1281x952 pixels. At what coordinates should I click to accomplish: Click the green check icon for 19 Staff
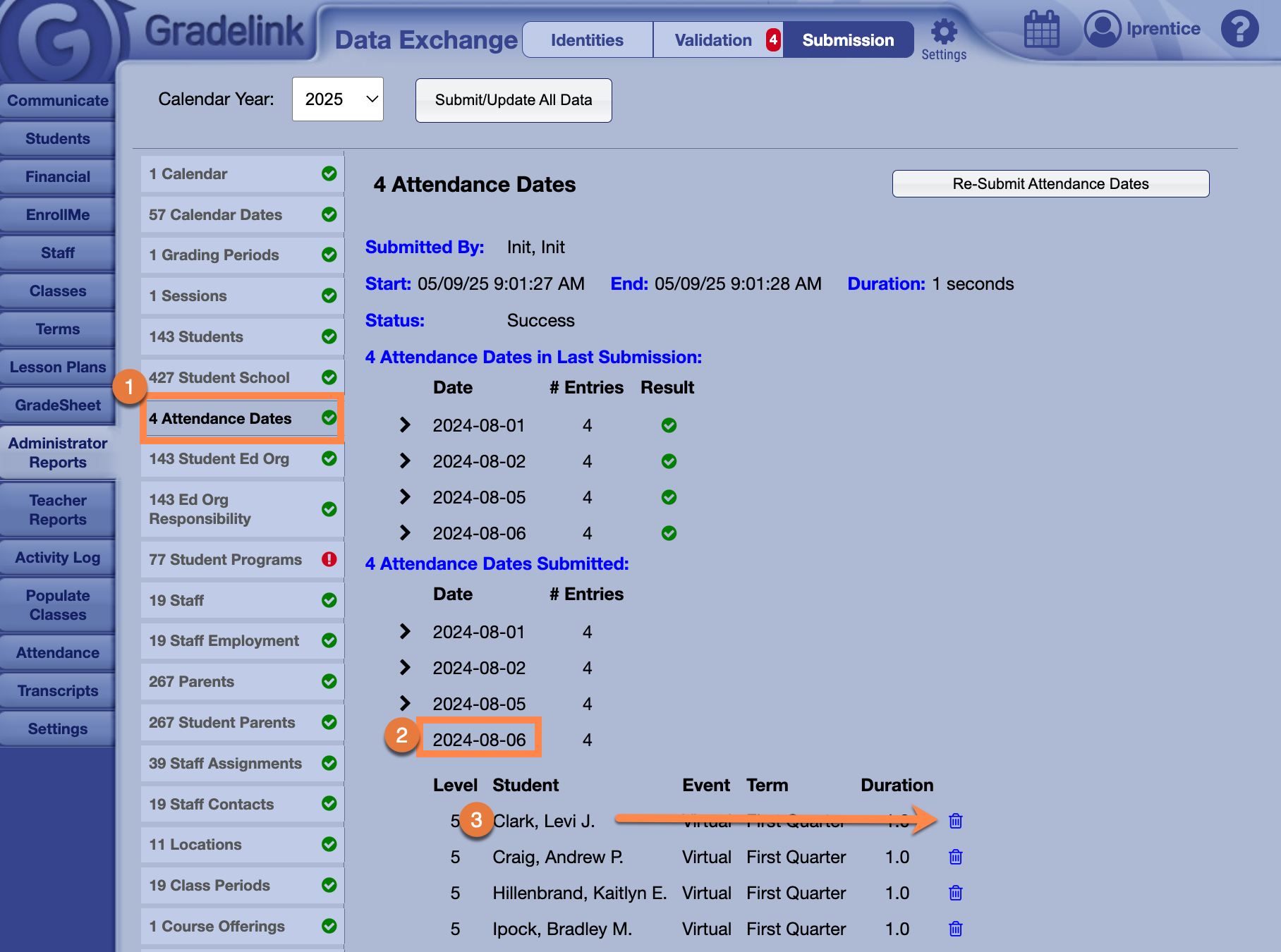tap(329, 600)
